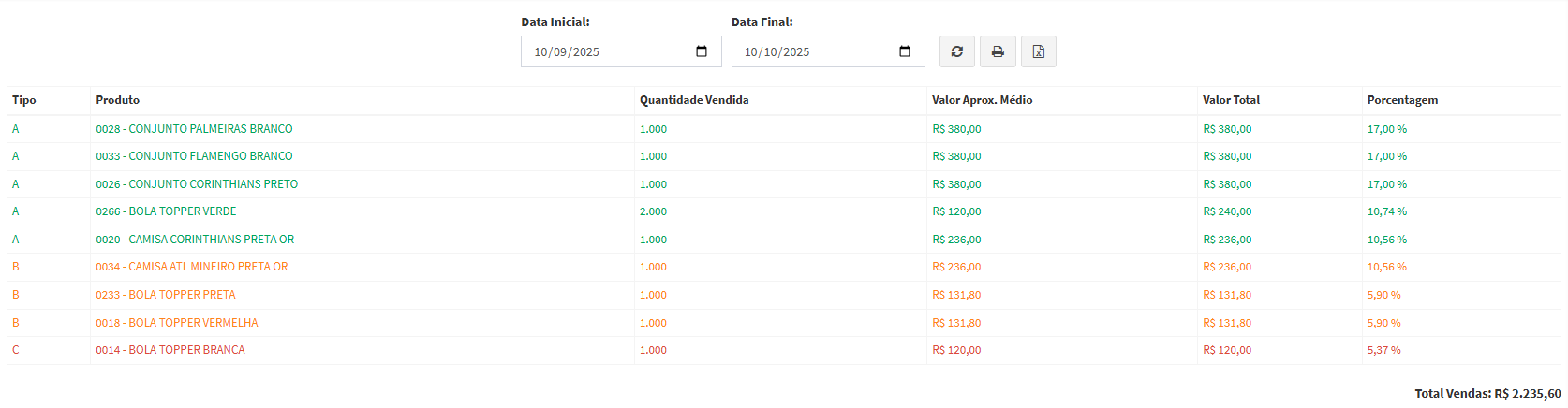
Task: Click the Tipo column header
Action: (24, 100)
